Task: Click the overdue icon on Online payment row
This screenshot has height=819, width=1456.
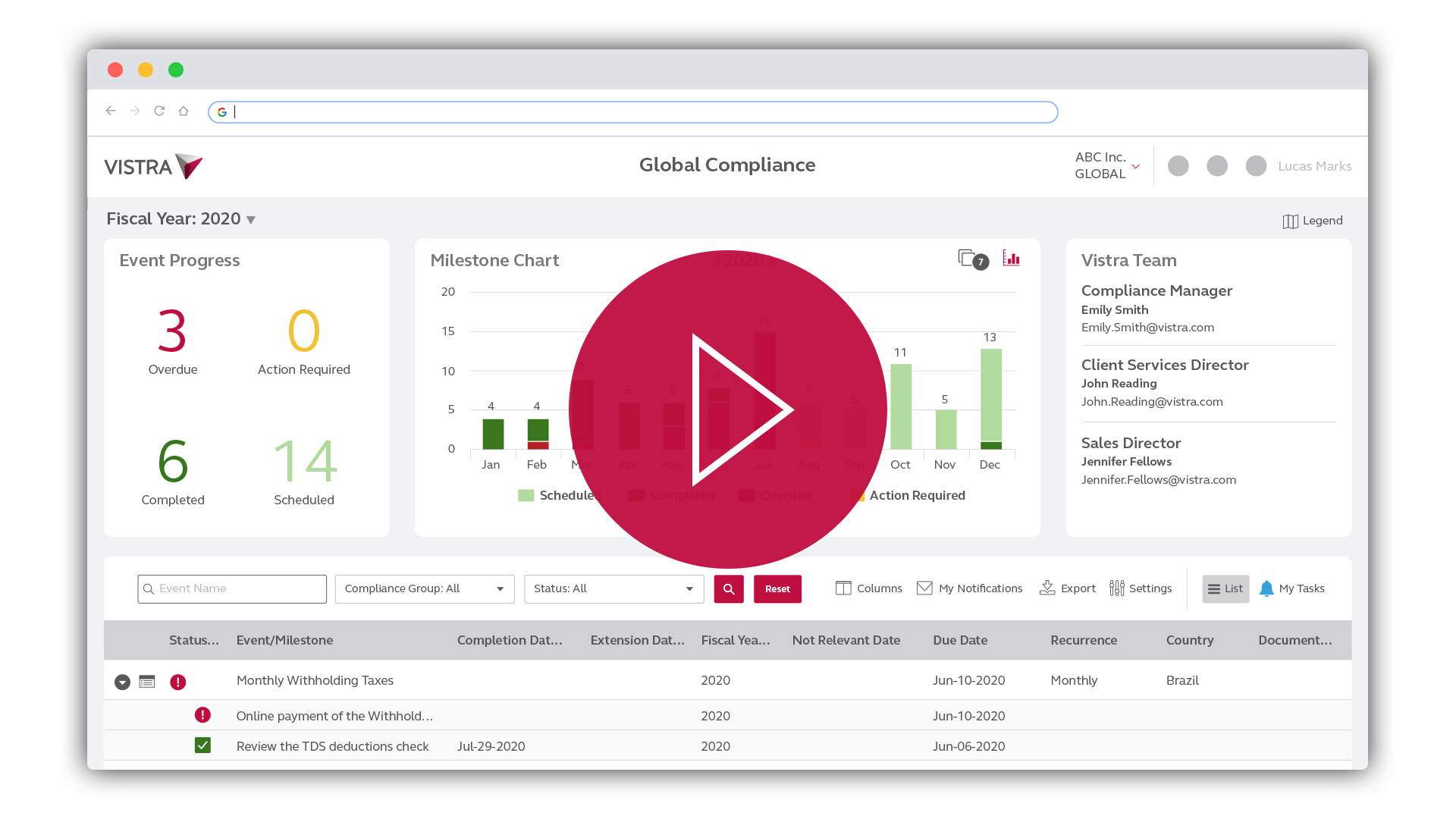Action: coord(202,715)
